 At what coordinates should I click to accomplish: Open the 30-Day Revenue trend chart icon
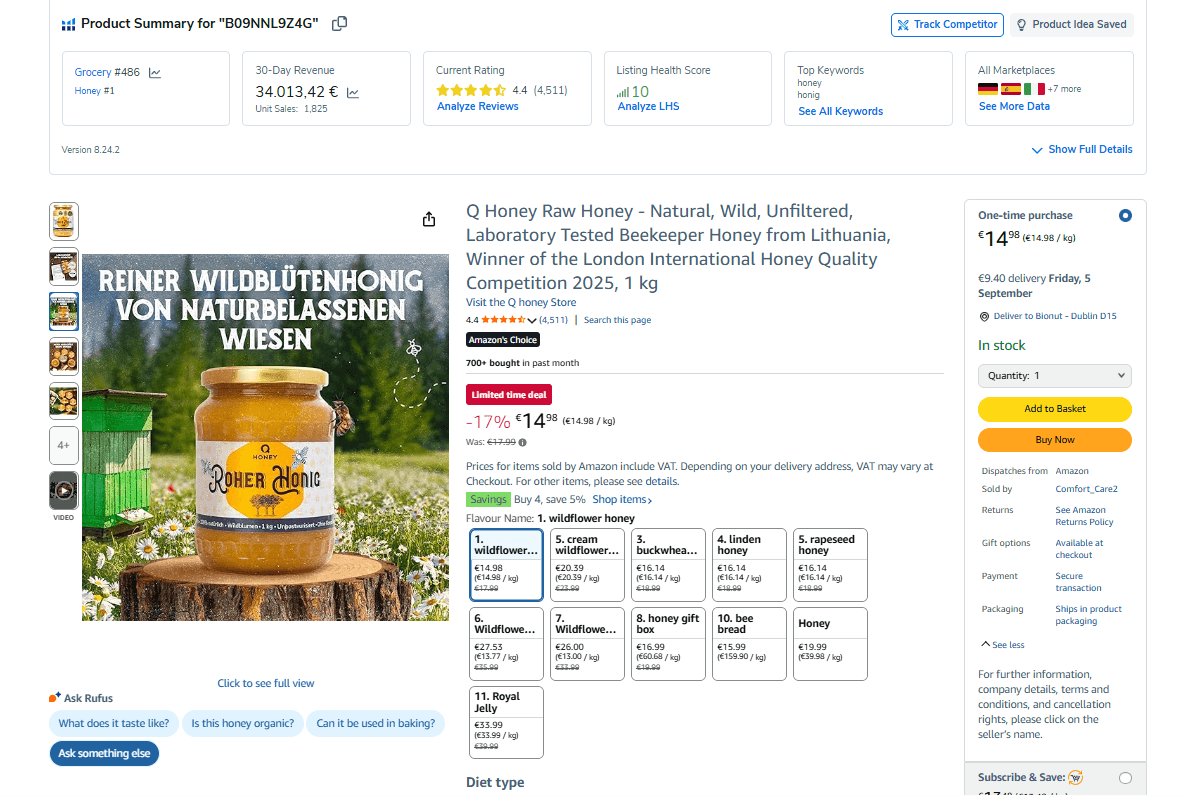pyautogui.click(x=353, y=92)
